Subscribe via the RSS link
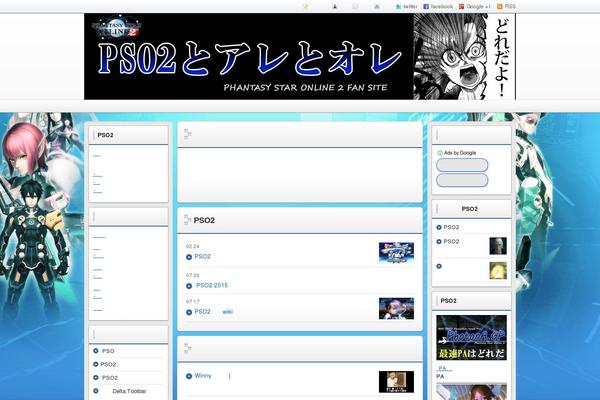 tap(506, 7)
